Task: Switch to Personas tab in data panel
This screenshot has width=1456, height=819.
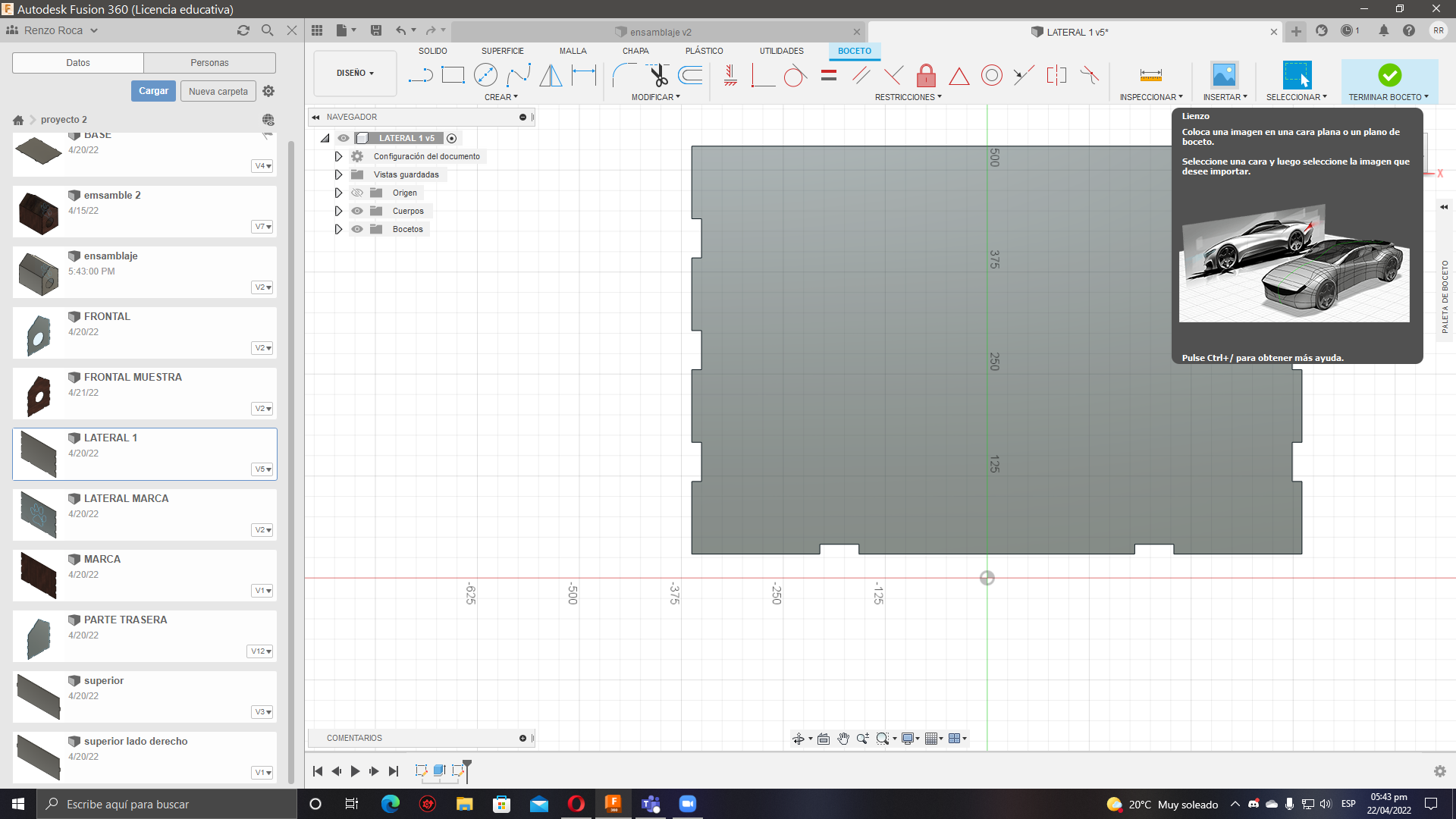Action: pyautogui.click(x=210, y=63)
